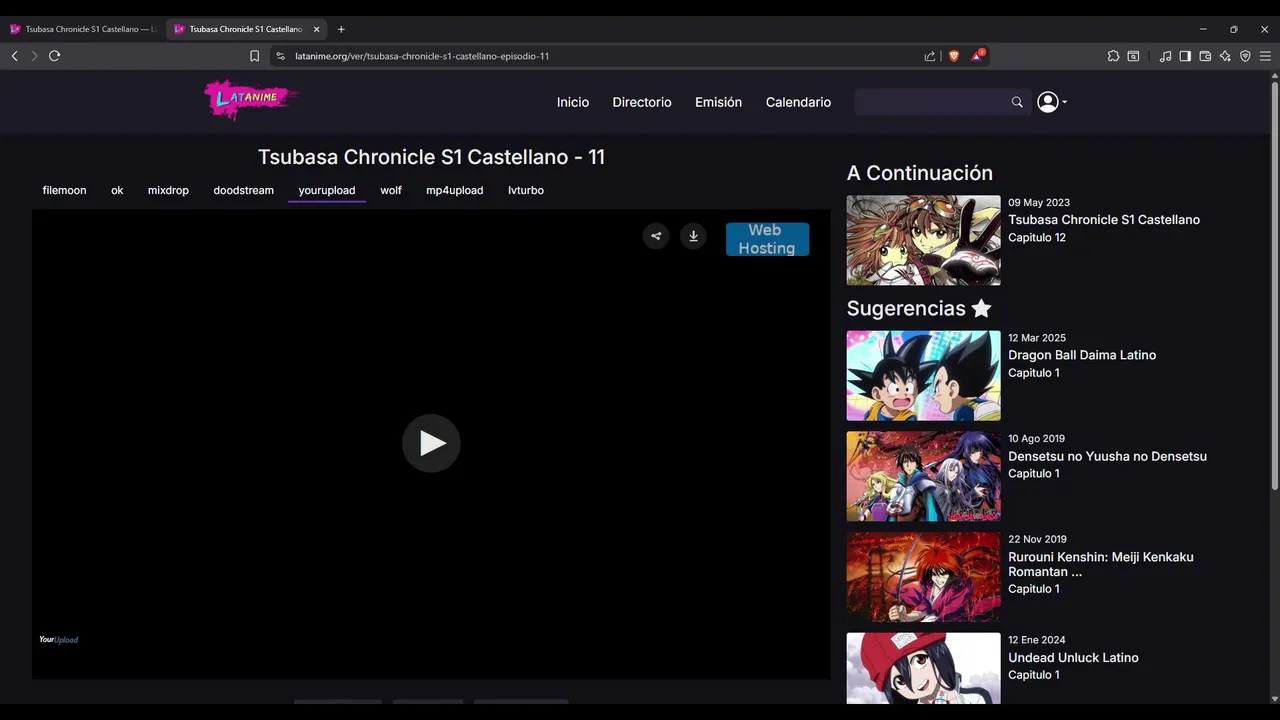The image size is (1280, 720).
Task: Open the Tsubasa Chronicle S1 Castellano next-episode link
Action: pos(1104,220)
